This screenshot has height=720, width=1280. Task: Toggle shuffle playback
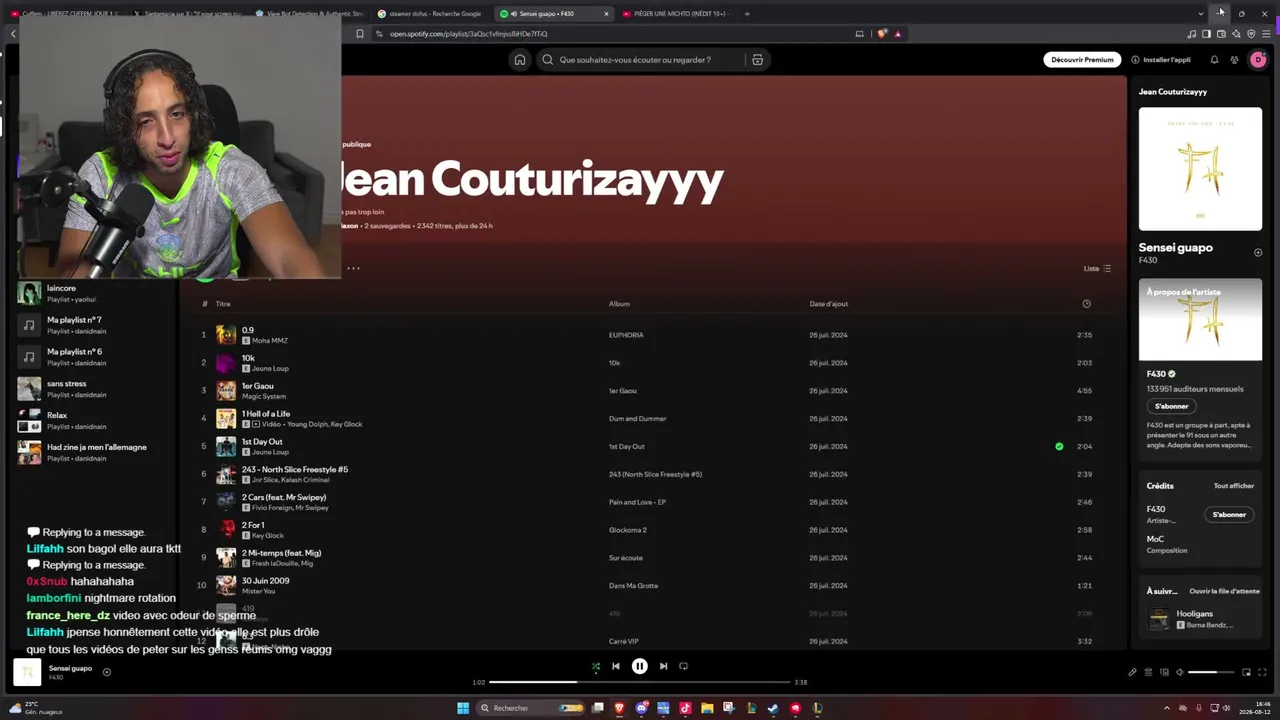pos(596,666)
